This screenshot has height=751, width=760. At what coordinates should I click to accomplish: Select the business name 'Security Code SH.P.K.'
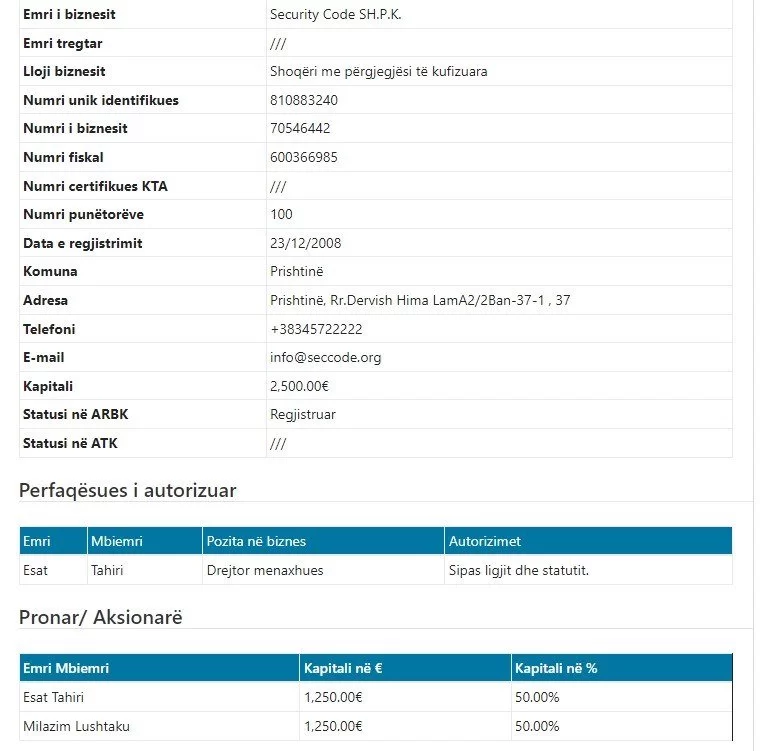(x=335, y=15)
